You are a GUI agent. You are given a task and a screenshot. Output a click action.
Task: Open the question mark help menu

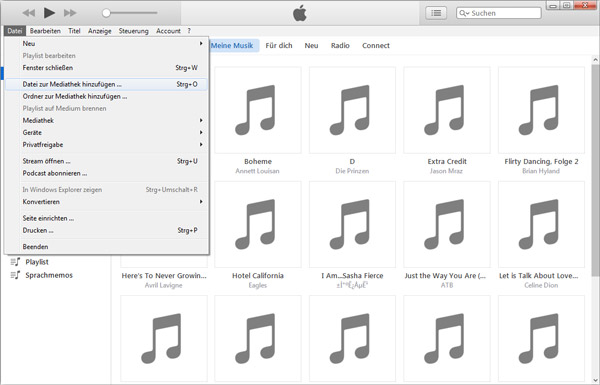tap(189, 31)
